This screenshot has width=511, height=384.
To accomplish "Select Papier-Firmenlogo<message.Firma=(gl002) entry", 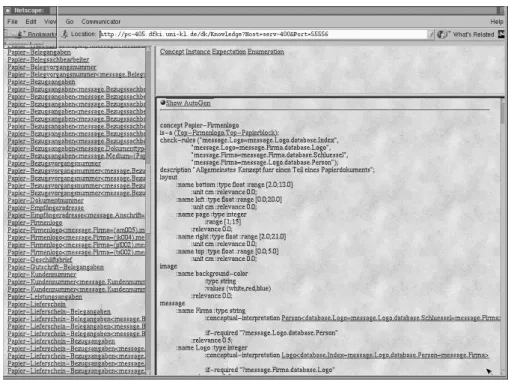I will pos(76,245).
